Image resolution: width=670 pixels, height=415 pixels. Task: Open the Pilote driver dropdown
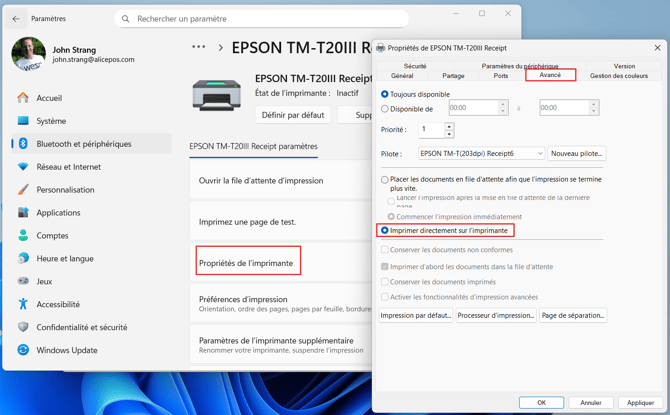[x=540, y=154]
